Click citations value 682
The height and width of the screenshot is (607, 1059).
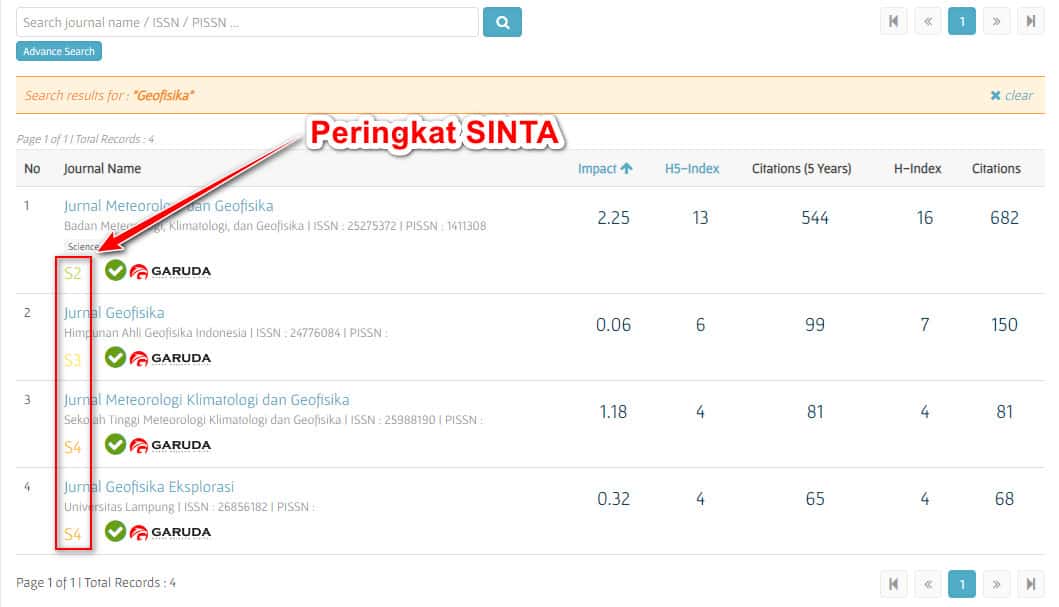click(x=1004, y=218)
